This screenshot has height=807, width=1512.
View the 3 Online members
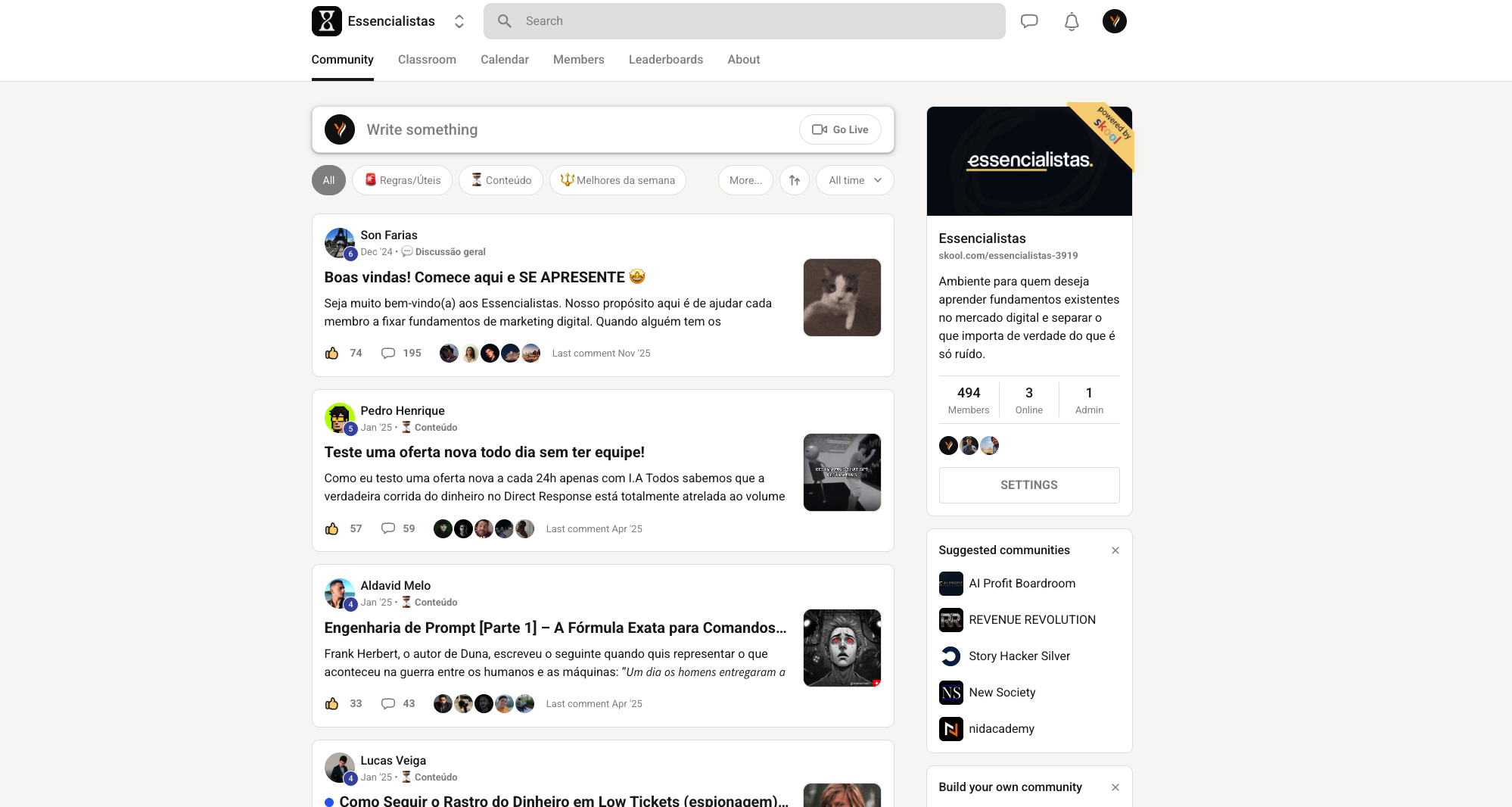point(1029,400)
